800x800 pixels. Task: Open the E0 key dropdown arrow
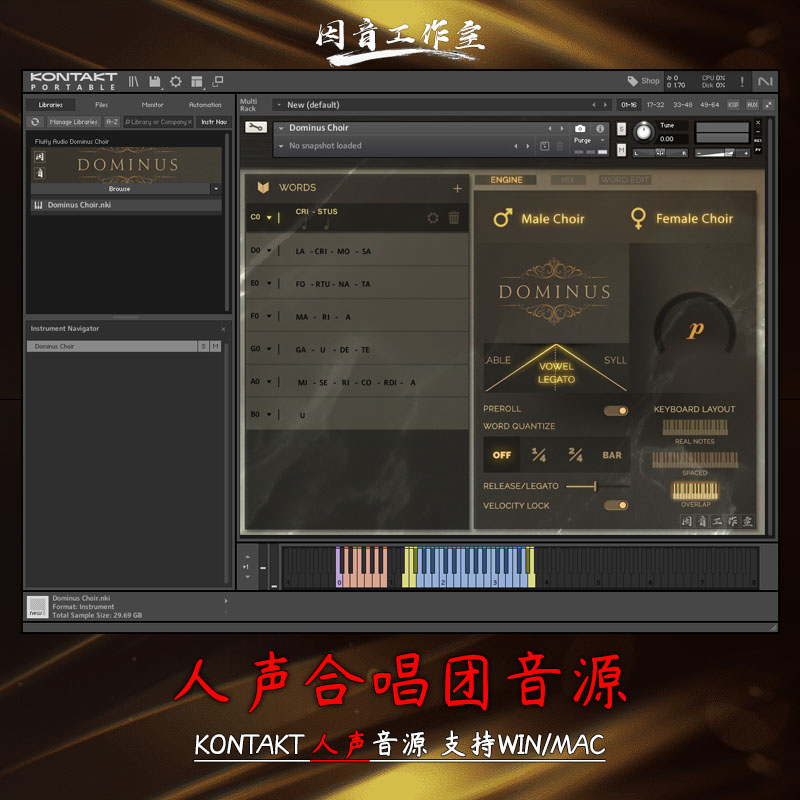[x=269, y=283]
